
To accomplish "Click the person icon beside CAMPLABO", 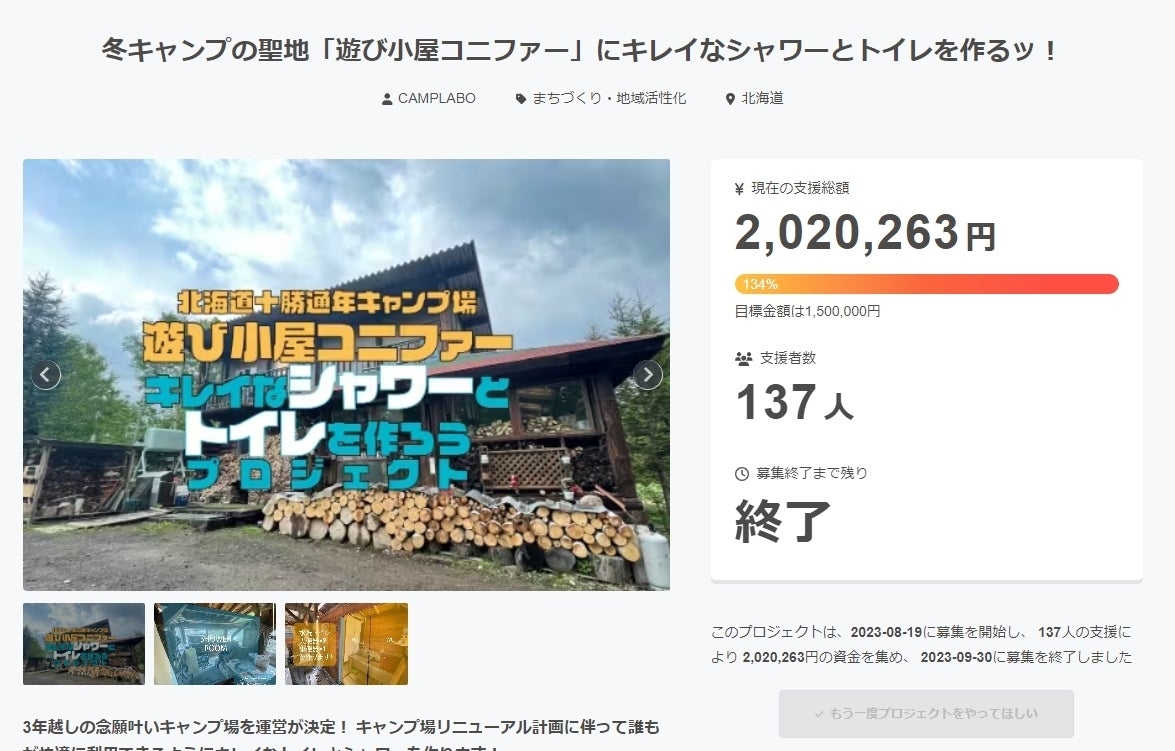I will [385, 98].
